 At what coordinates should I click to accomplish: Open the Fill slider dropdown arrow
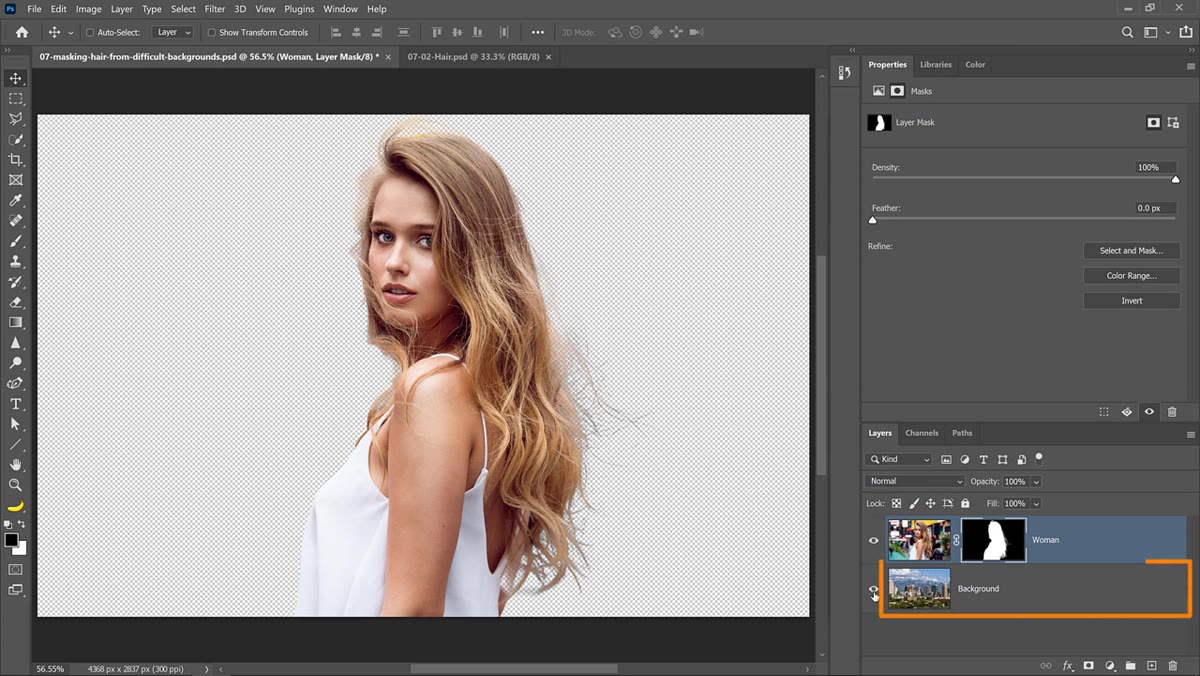(x=1036, y=503)
